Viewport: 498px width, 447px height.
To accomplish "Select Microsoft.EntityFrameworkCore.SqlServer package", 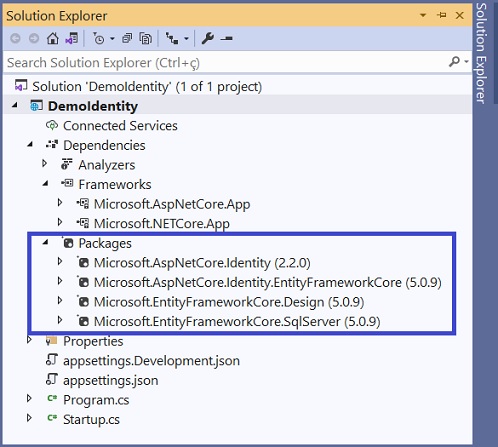I will pos(237,321).
